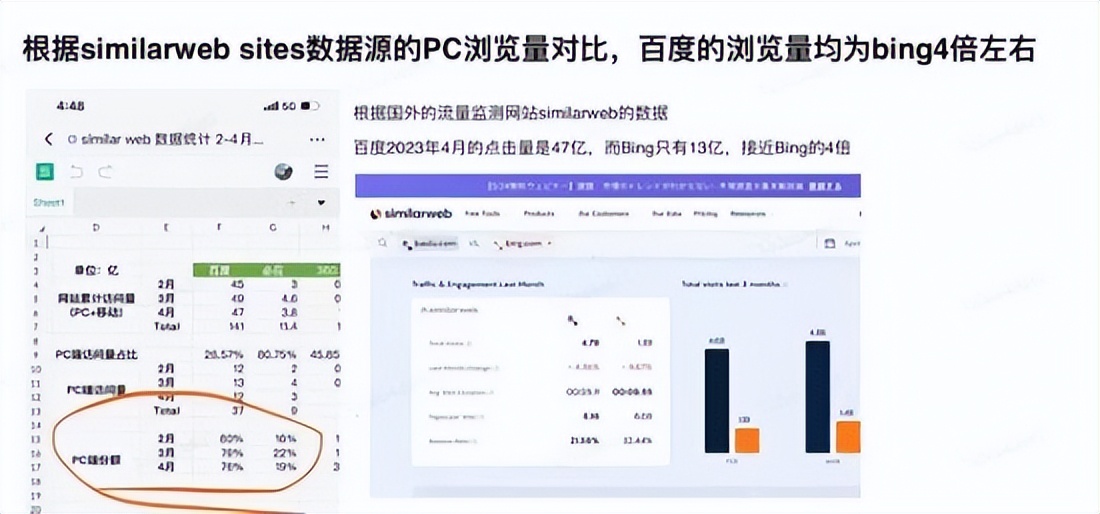Click the phone battery indicator
Image resolution: width=1100 pixels, height=514 pixels.
click(310, 106)
